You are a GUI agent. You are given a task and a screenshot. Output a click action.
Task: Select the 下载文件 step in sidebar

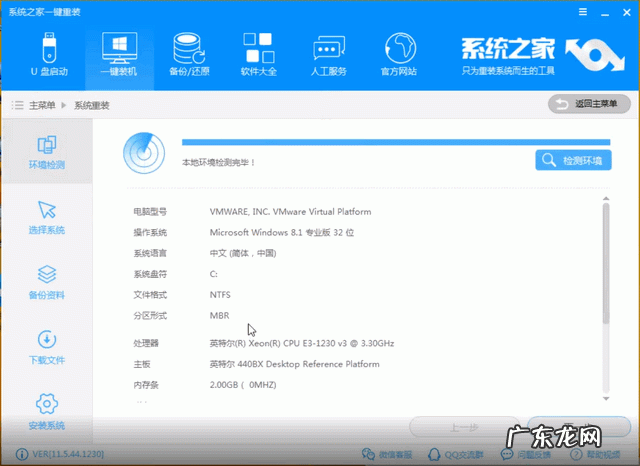click(x=47, y=348)
